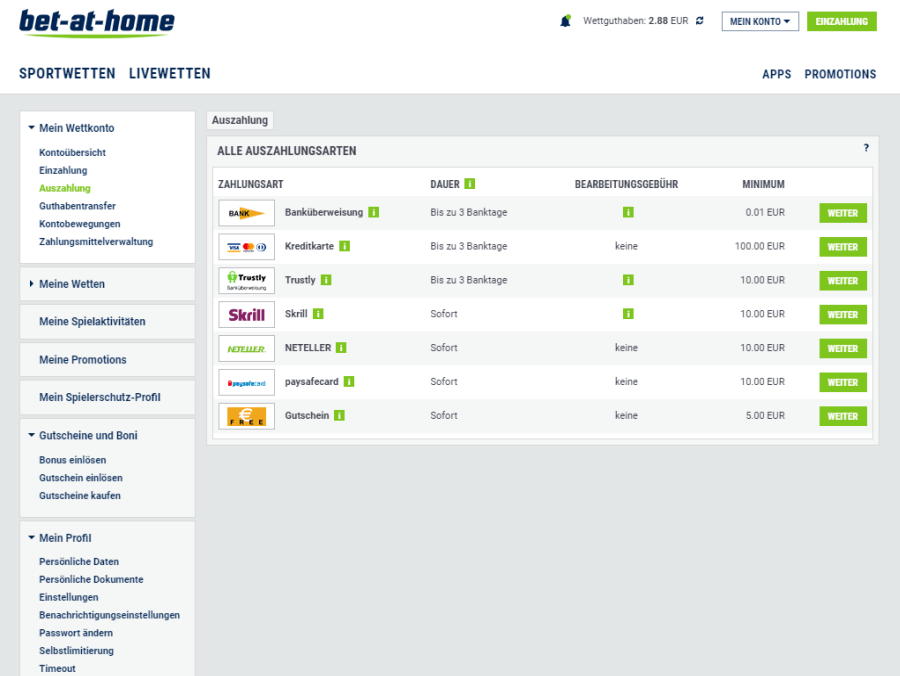Show Skrill processing fee info icon
Viewport: 900px width, 676px height.
tap(628, 314)
